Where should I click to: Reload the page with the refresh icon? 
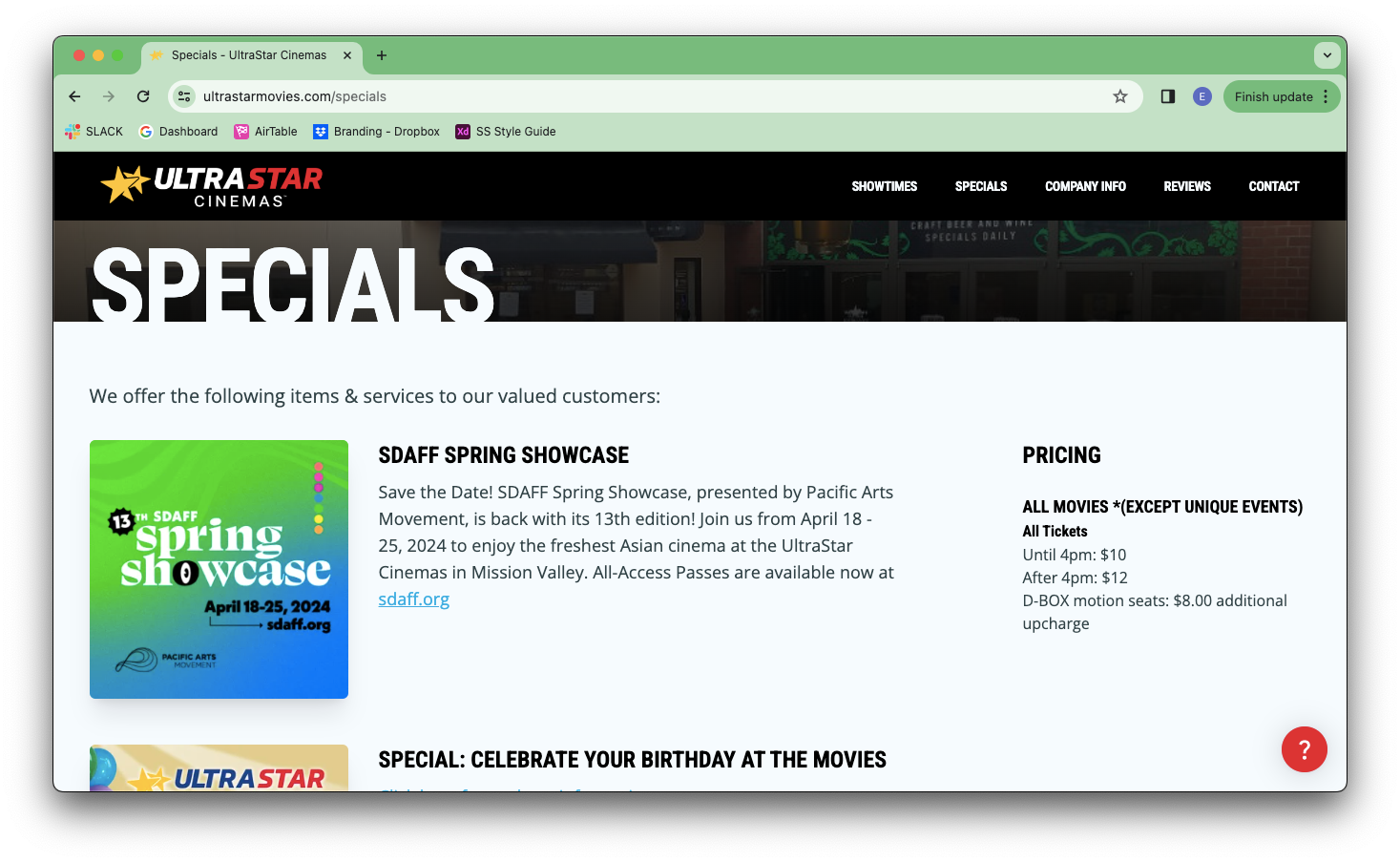143,96
